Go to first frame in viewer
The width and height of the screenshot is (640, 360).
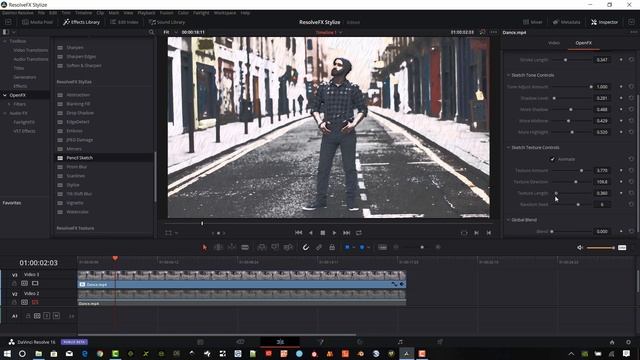tap(298, 233)
